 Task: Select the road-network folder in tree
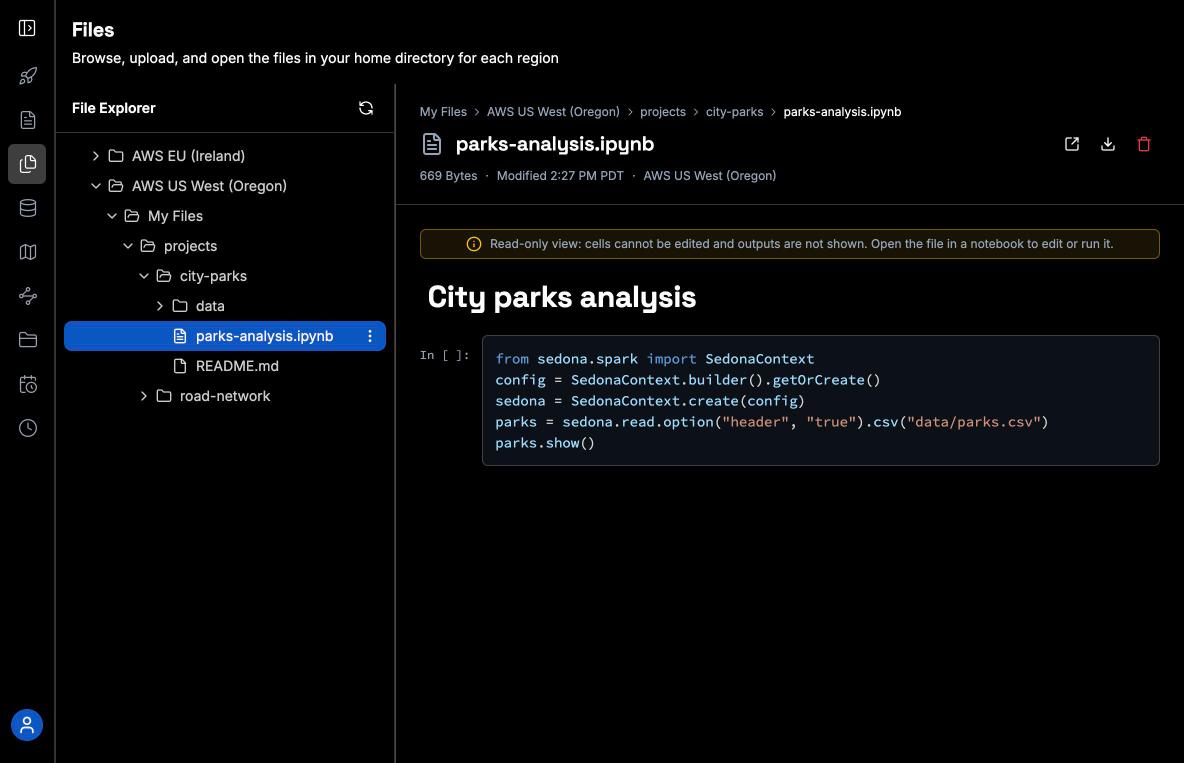tap(225, 396)
